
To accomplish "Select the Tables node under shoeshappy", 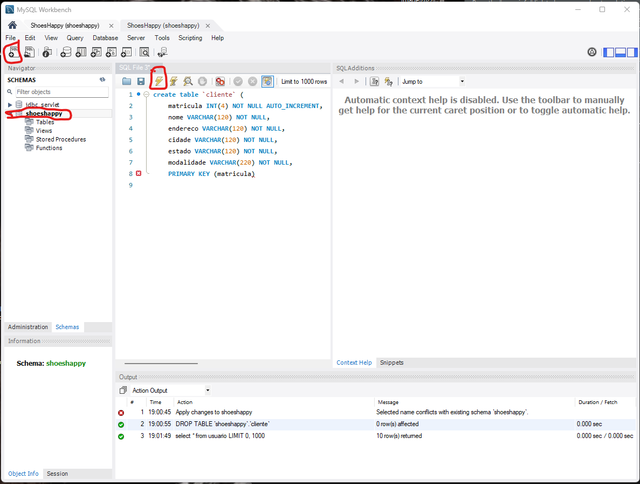I will click(45, 122).
